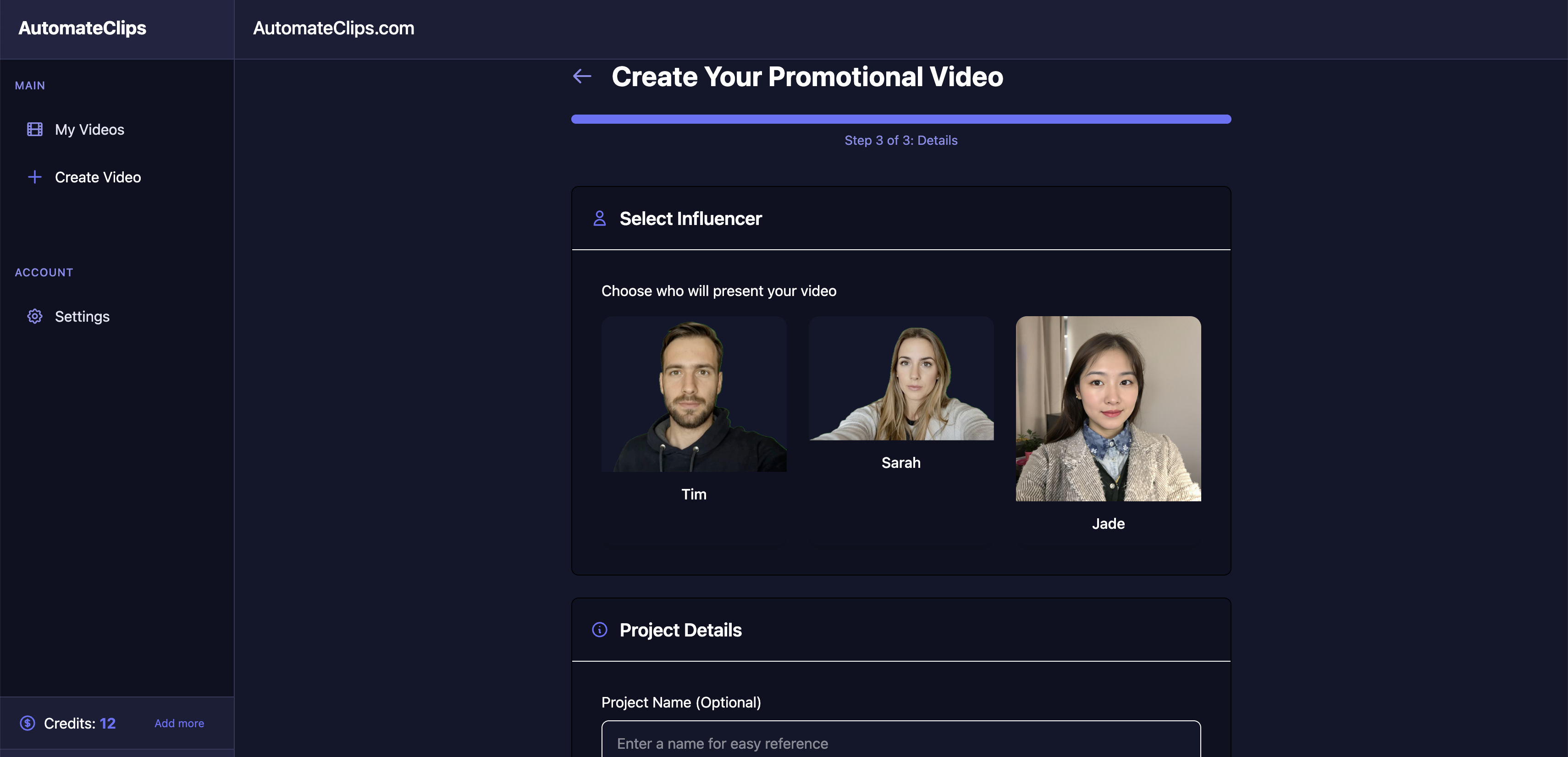Image resolution: width=1568 pixels, height=757 pixels.
Task: Click the dollar coin Credits icon
Action: coord(28,723)
